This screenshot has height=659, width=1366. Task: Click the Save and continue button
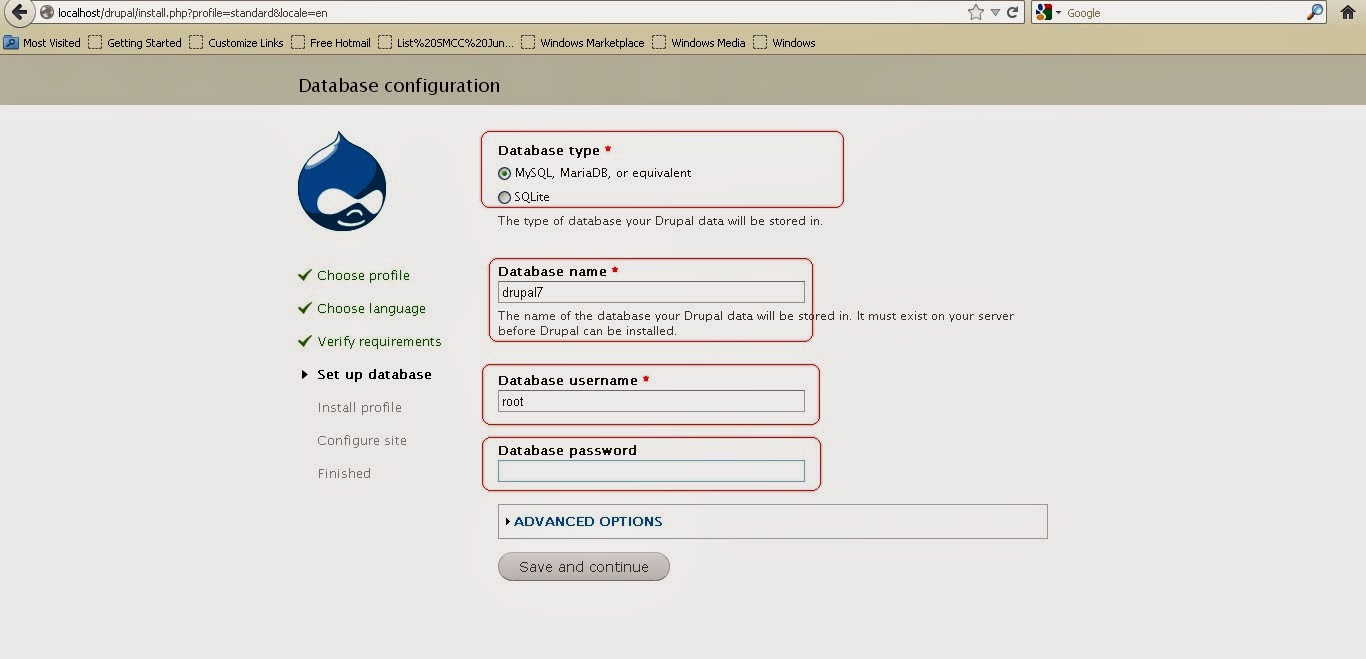[x=584, y=567]
